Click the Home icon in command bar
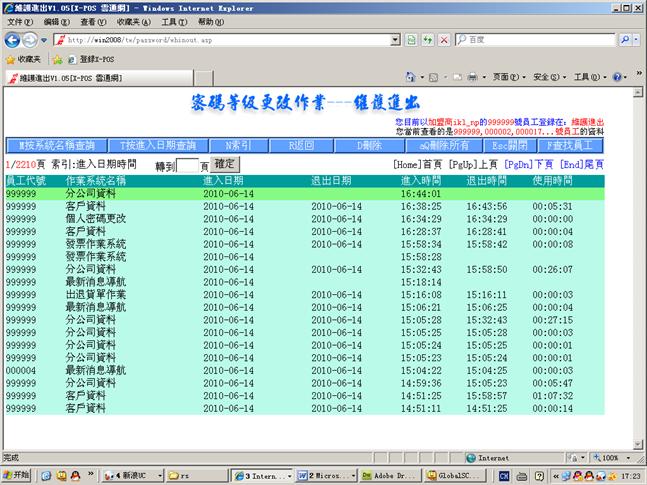 pos(411,77)
